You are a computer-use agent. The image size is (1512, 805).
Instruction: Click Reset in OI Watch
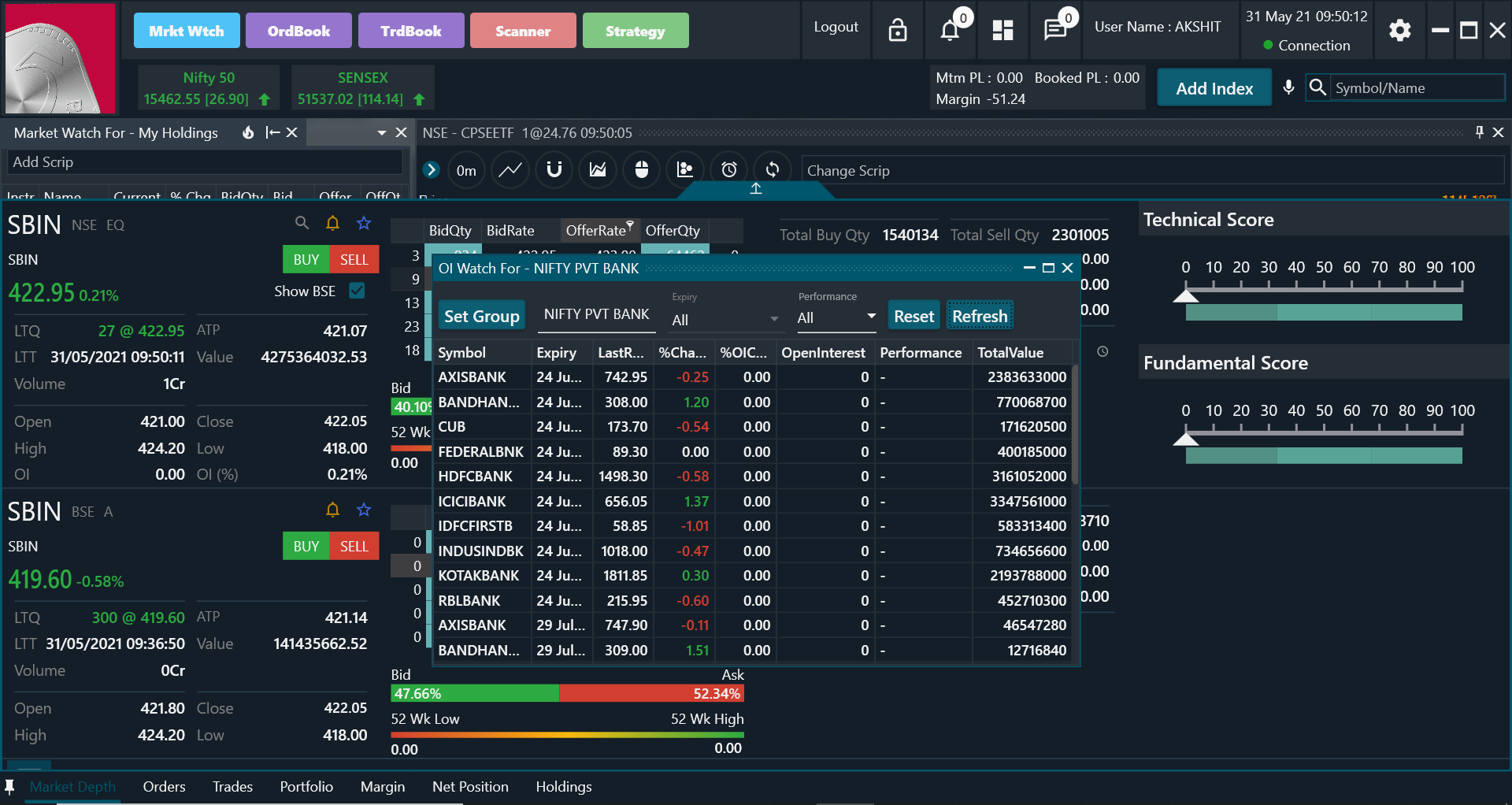(x=913, y=316)
